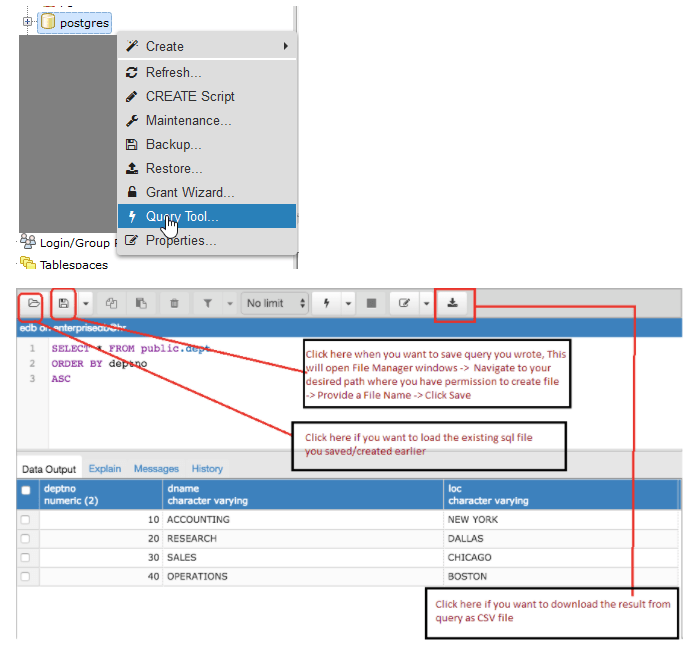Click the Stop square button in toolbar
The width and height of the screenshot is (698, 659).
coord(371,303)
